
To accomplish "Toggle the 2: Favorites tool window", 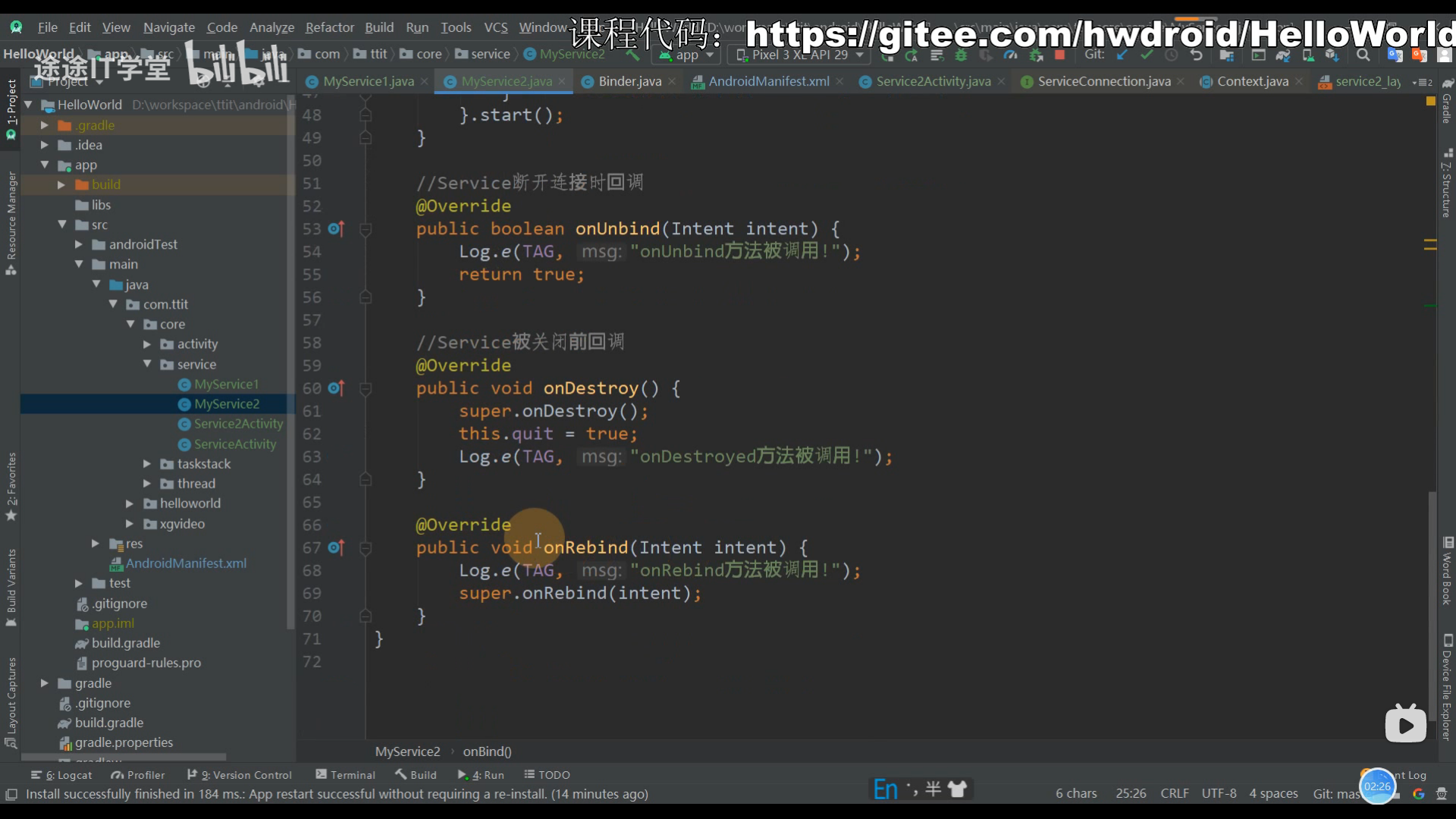I will [11, 486].
